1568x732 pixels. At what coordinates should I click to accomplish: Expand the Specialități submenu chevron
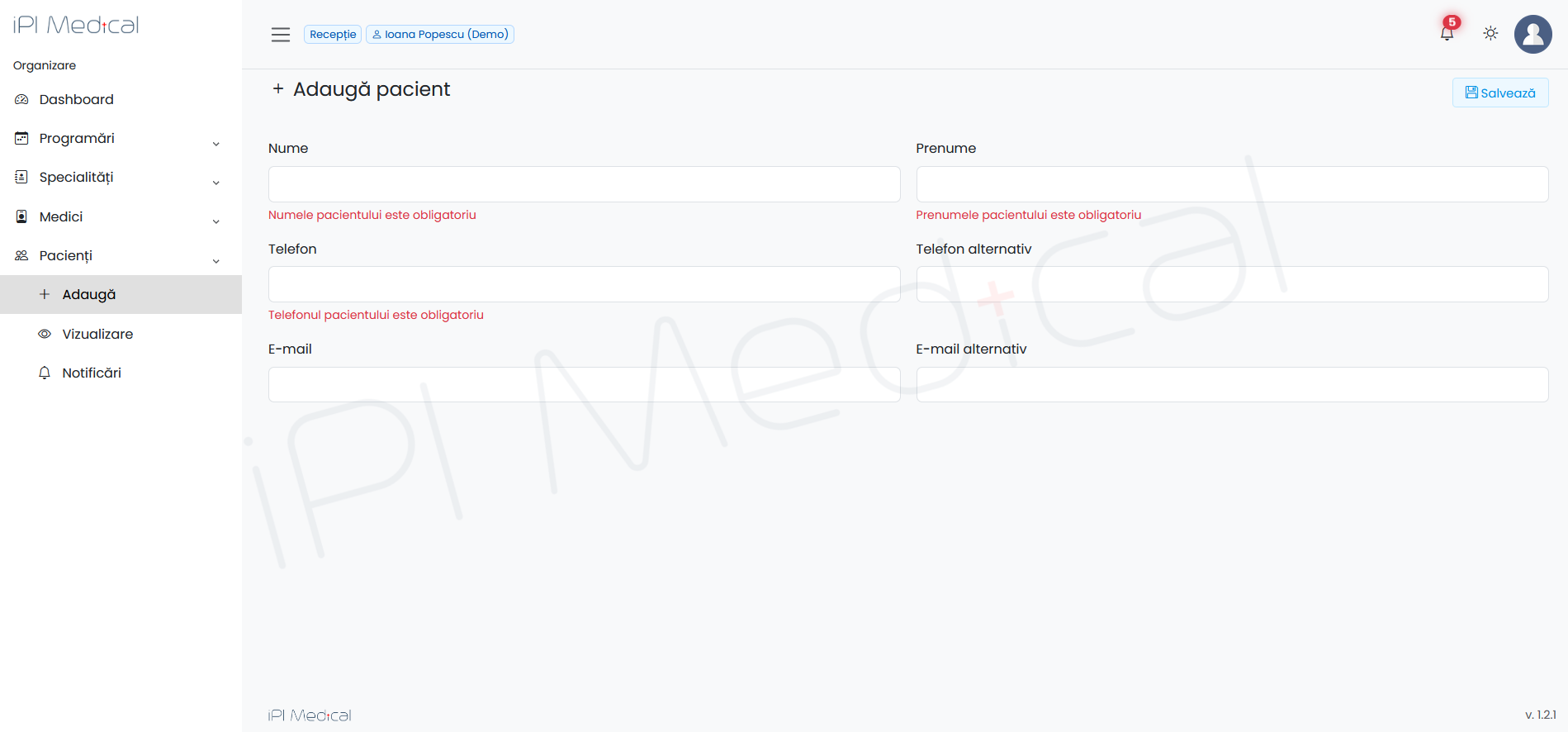(216, 183)
